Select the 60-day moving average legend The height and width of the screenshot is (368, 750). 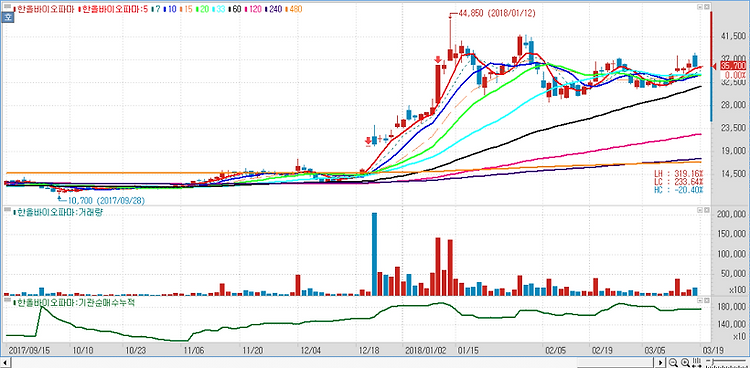pos(234,9)
